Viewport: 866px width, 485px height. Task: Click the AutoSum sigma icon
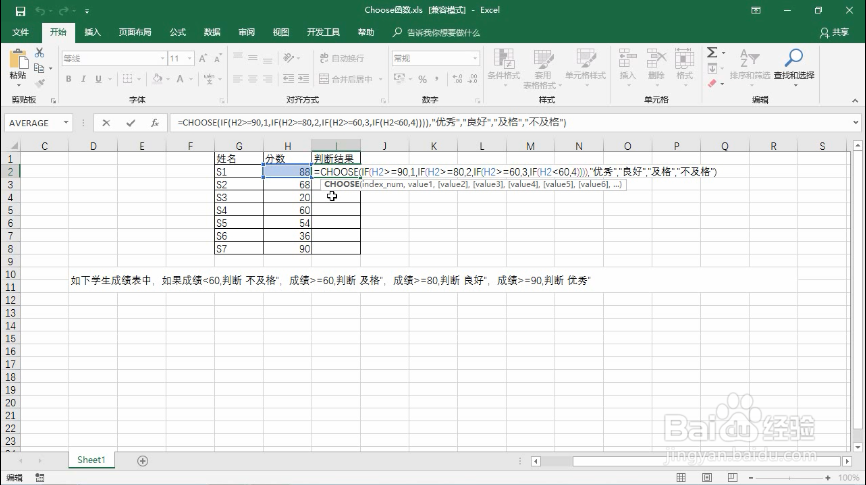pyautogui.click(x=712, y=53)
